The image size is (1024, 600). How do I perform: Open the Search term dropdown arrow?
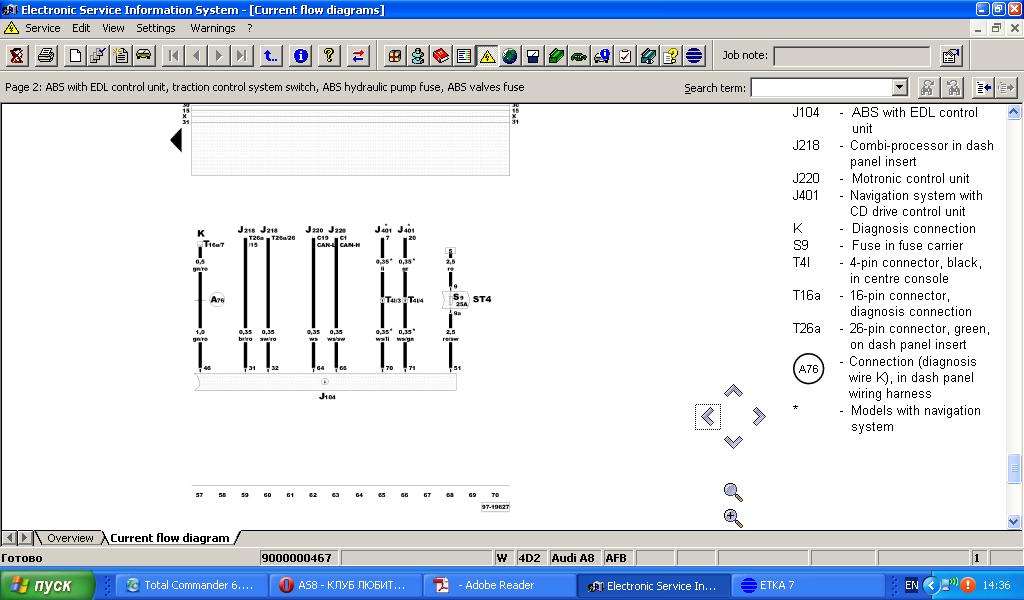[899, 88]
